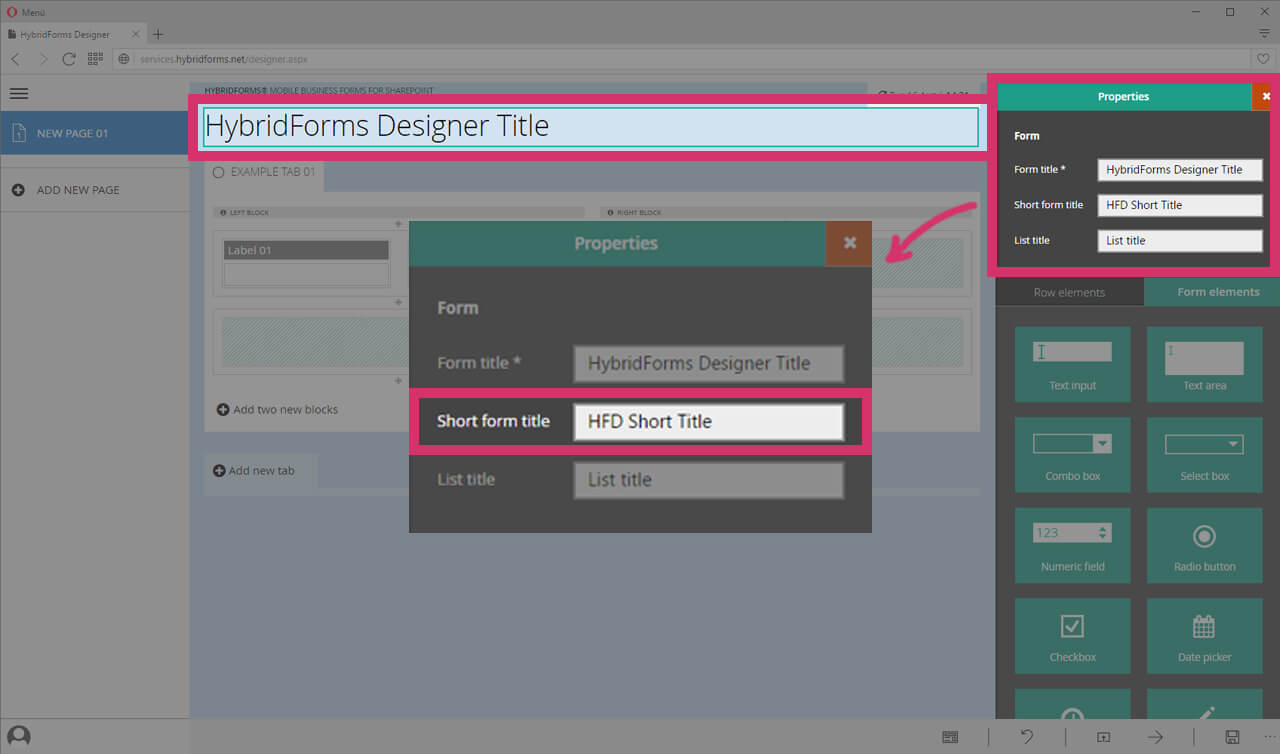Select the EXAMPLE TAB 01 radio circle

pos(218,171)
